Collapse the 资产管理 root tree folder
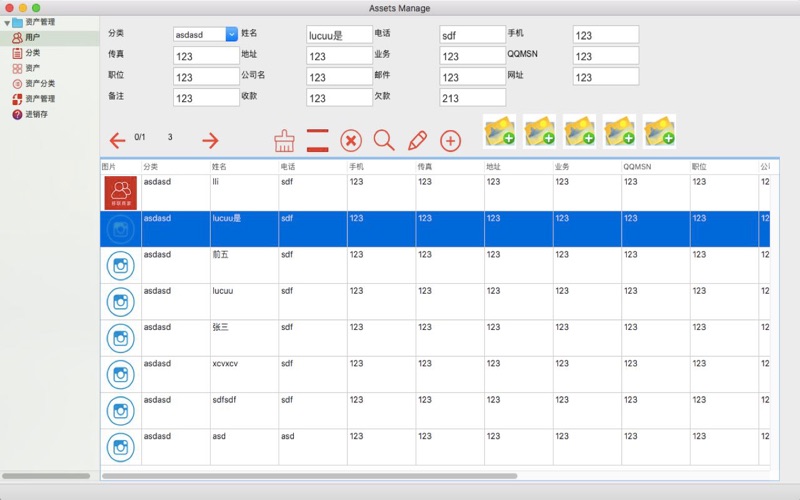Image resolution: width=800 pixels, height=500 pixels. [7, 22]
